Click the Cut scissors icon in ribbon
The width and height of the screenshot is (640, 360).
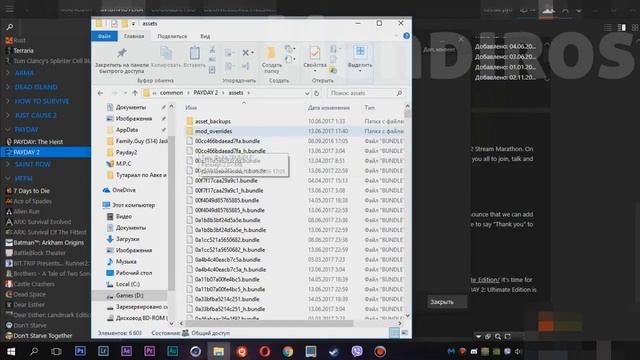pos(212,50)
